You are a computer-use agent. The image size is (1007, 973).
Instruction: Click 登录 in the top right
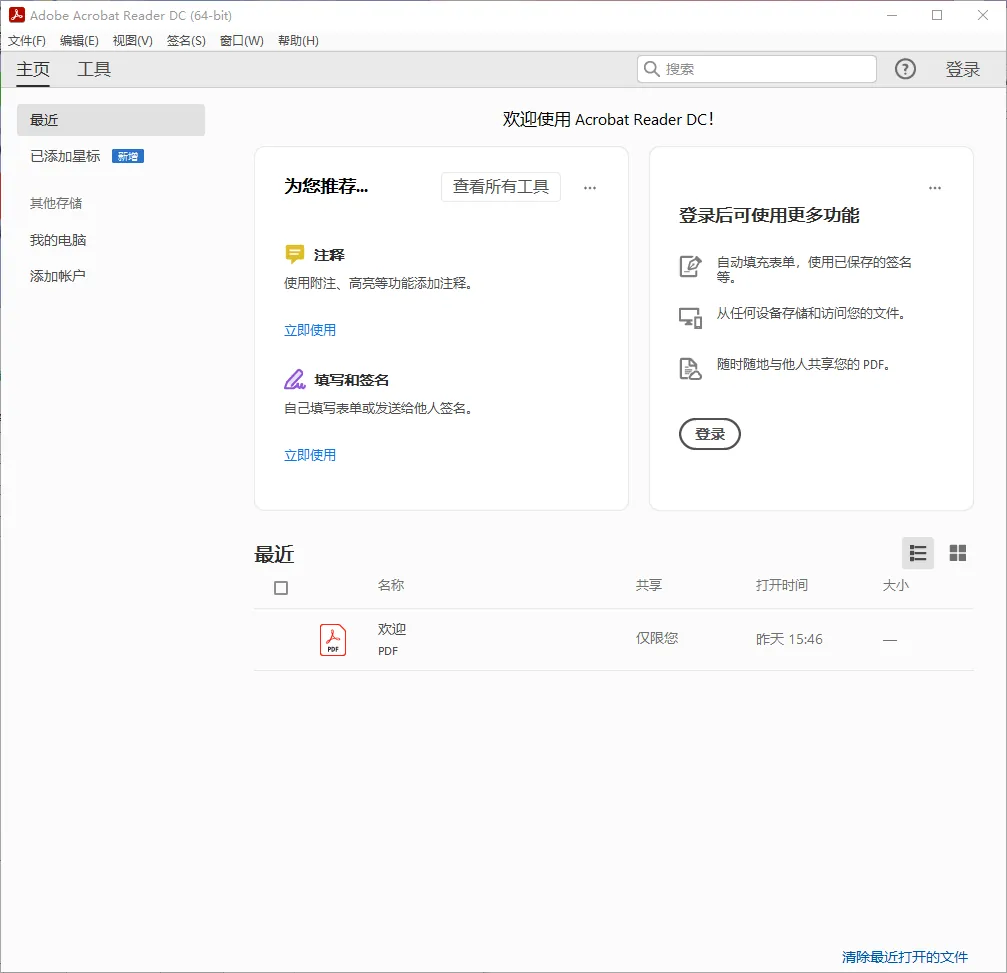pyautogui.click(x=962, y=69)
